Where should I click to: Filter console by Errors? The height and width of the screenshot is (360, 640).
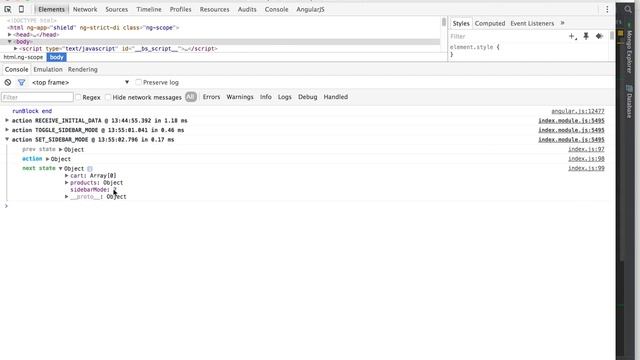(211, 97)
